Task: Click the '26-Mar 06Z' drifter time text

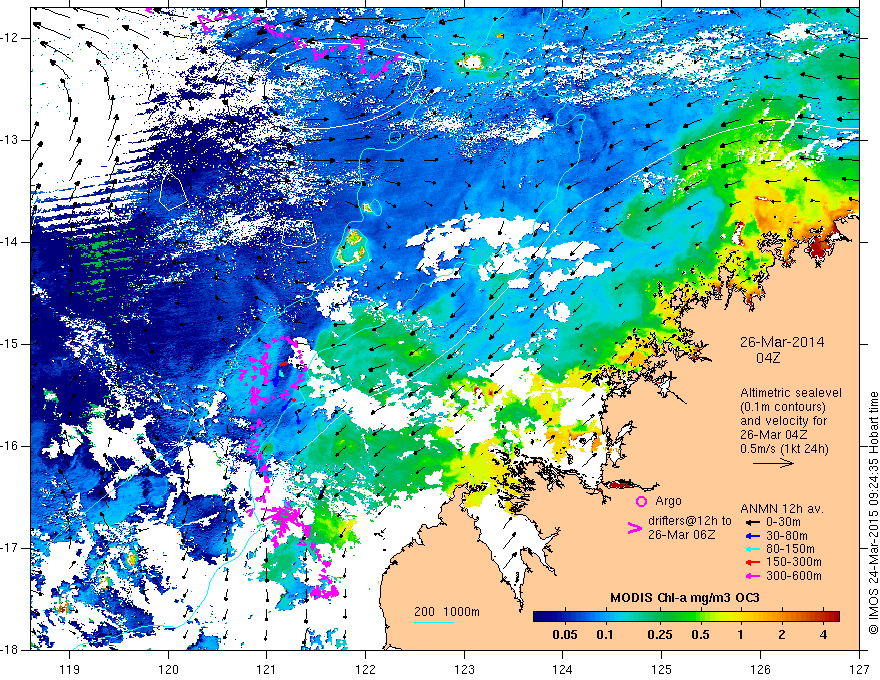Action: (x=681, y=535)
